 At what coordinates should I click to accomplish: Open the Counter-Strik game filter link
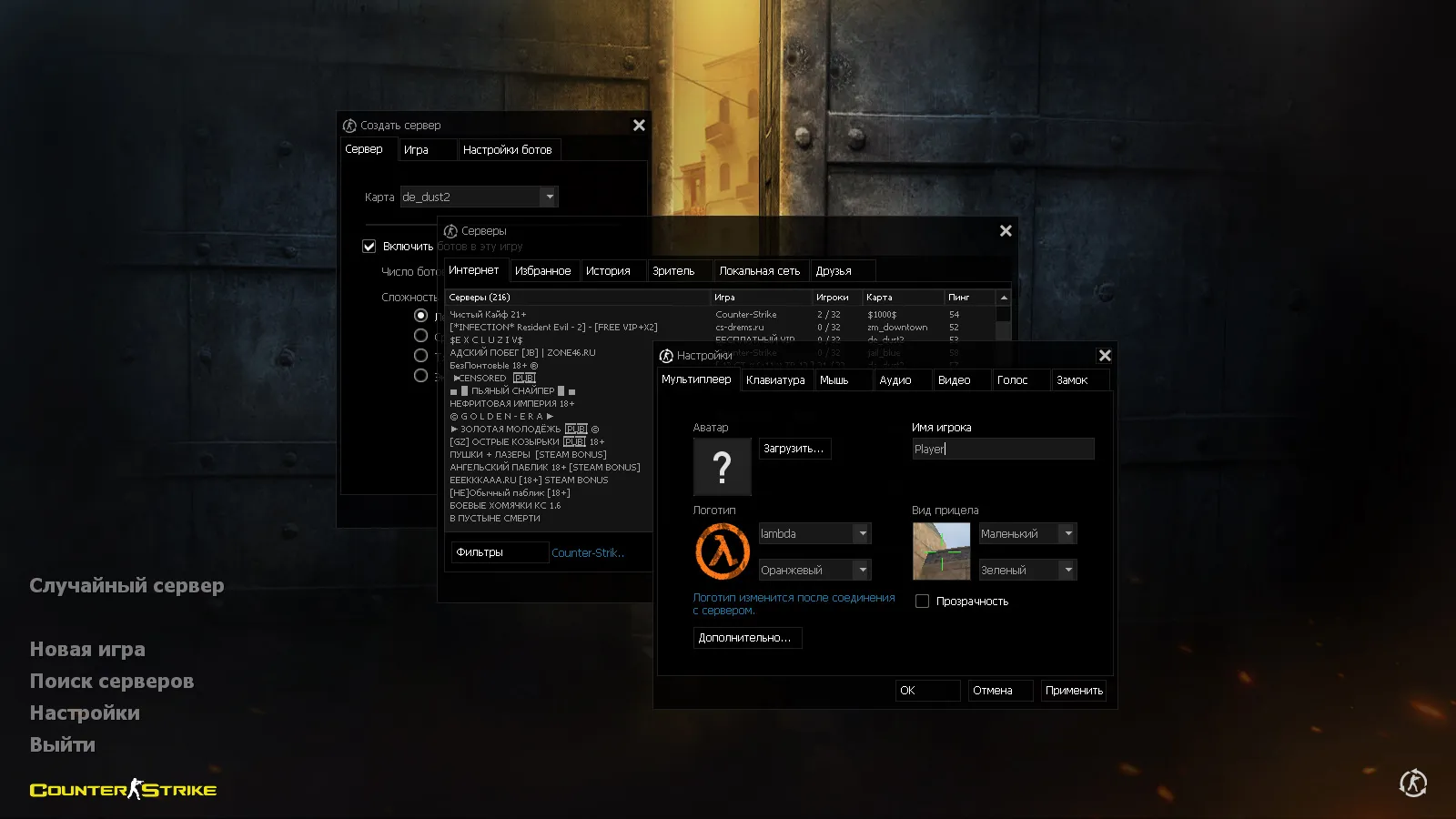588,552
